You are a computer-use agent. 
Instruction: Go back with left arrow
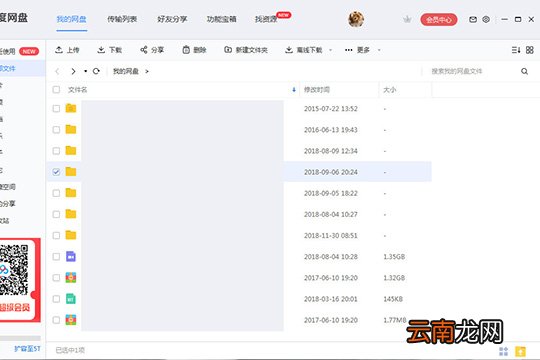[58, 71]
